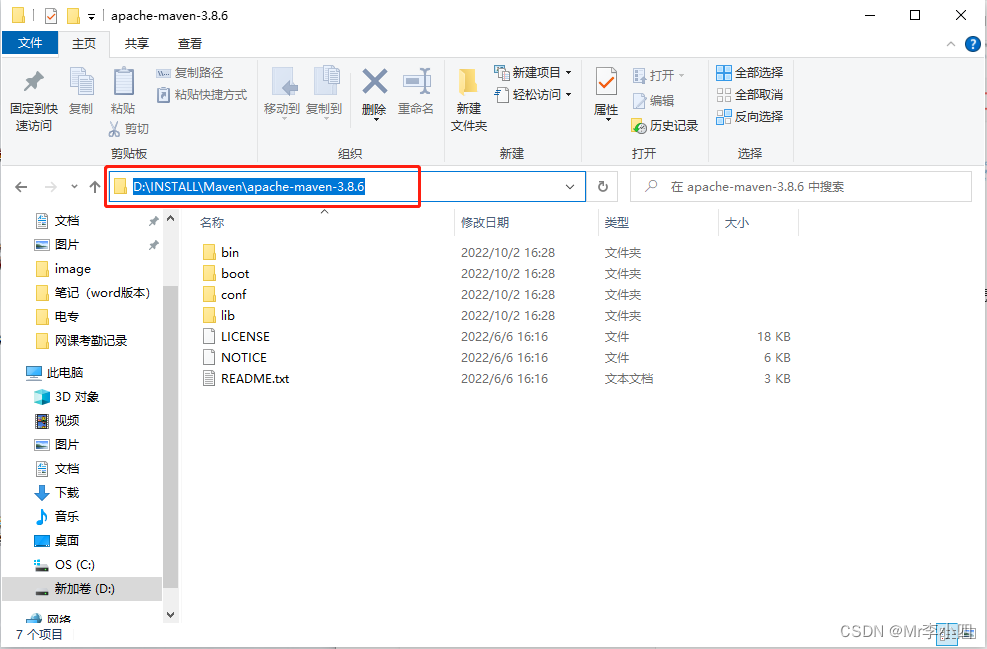Open the 网课考勤记录 folder in sidebar
This screenshot has width=987, height=649.
point(82,341)
